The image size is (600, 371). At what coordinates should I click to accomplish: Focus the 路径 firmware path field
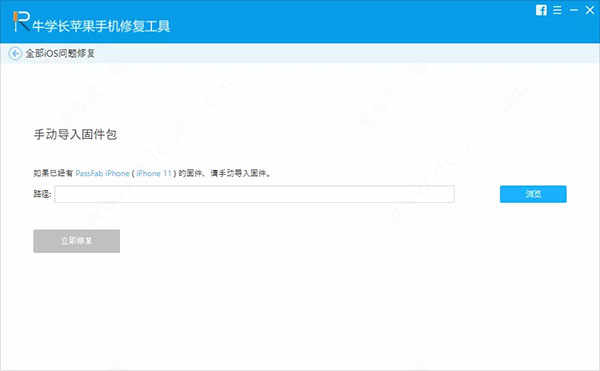click(x=255, y=194)
